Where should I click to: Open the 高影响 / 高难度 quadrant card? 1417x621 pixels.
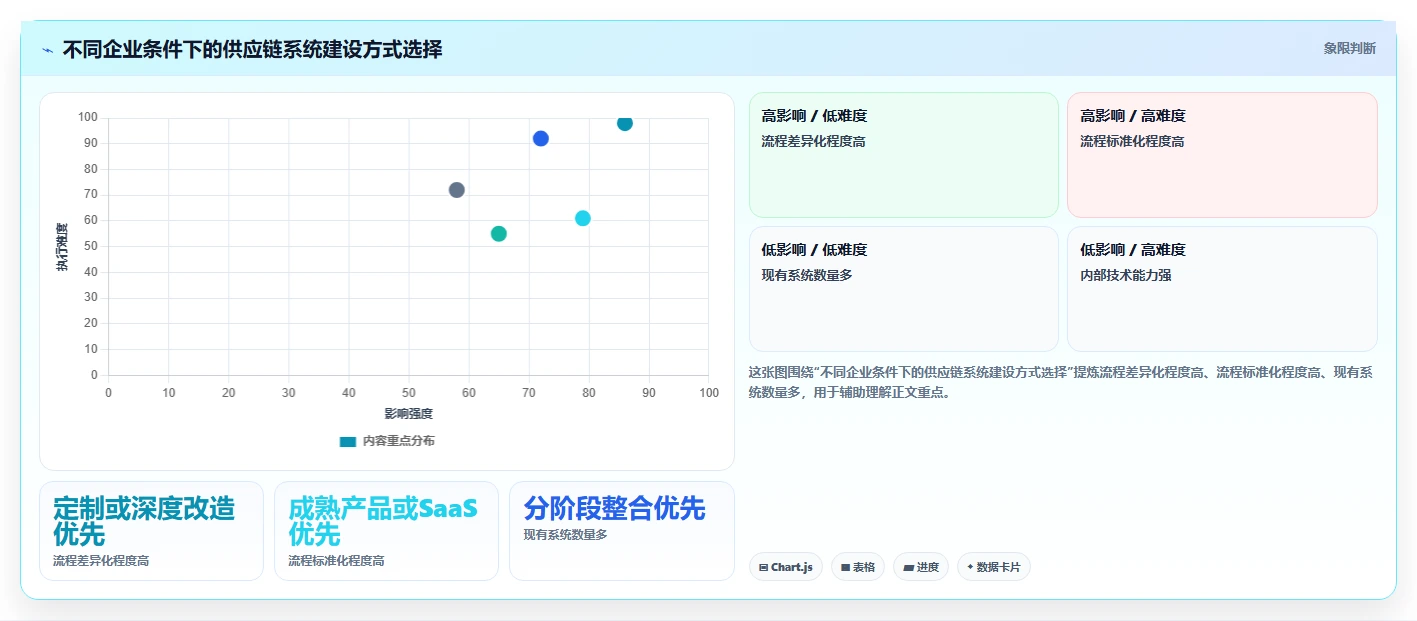[1222, 155]
